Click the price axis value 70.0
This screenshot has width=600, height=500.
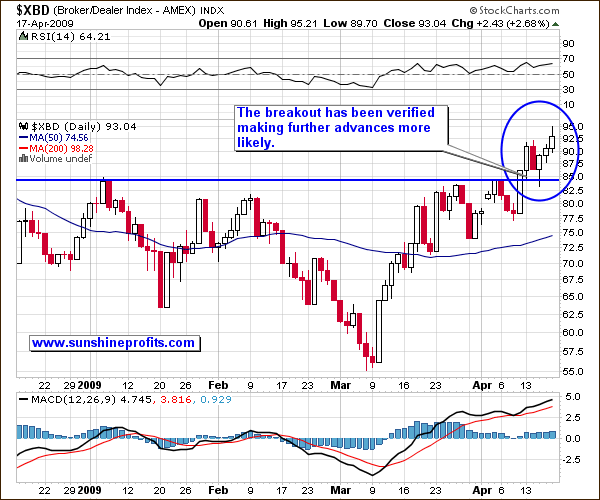572,264
